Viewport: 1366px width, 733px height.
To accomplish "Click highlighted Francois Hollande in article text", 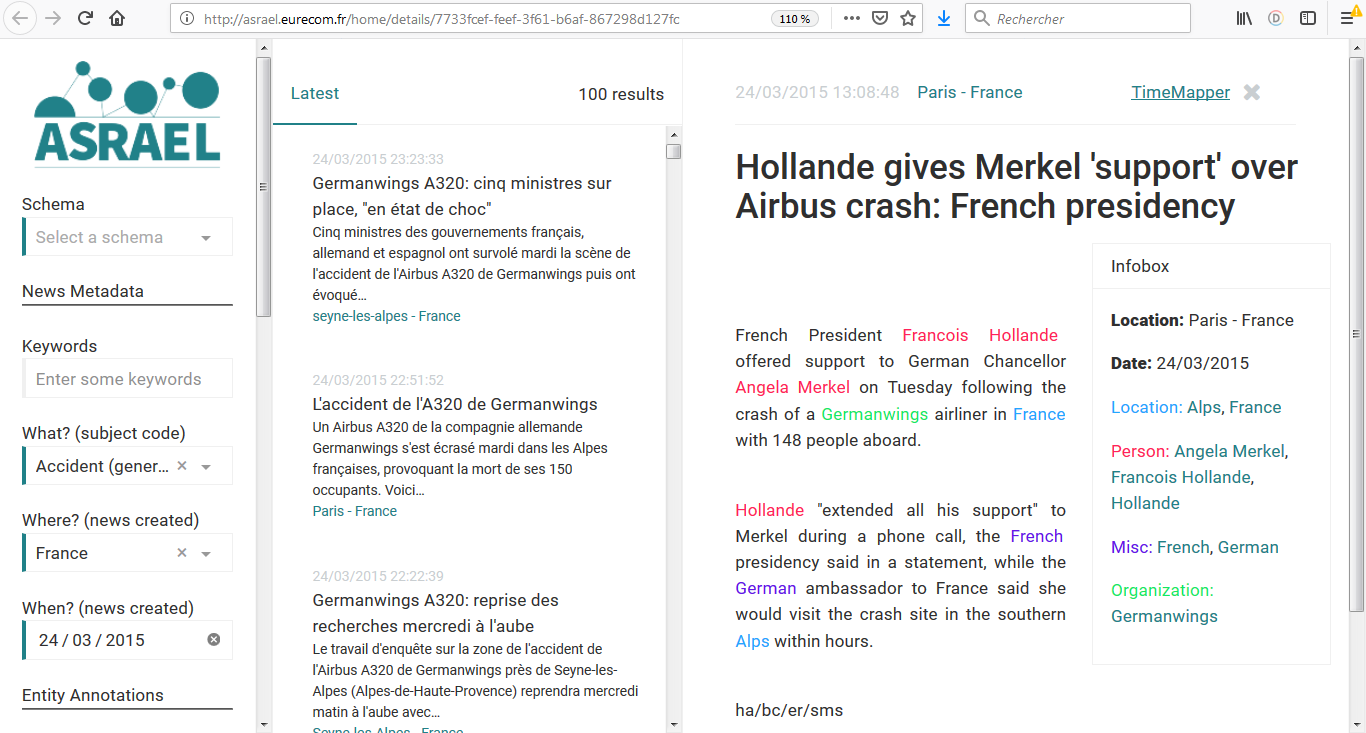I will point(980,335).
